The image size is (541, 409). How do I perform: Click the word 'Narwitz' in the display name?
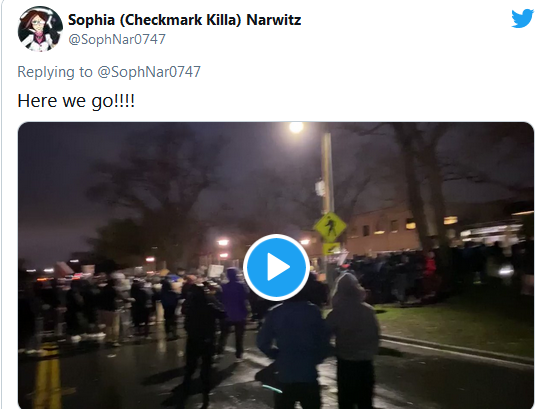274,20
